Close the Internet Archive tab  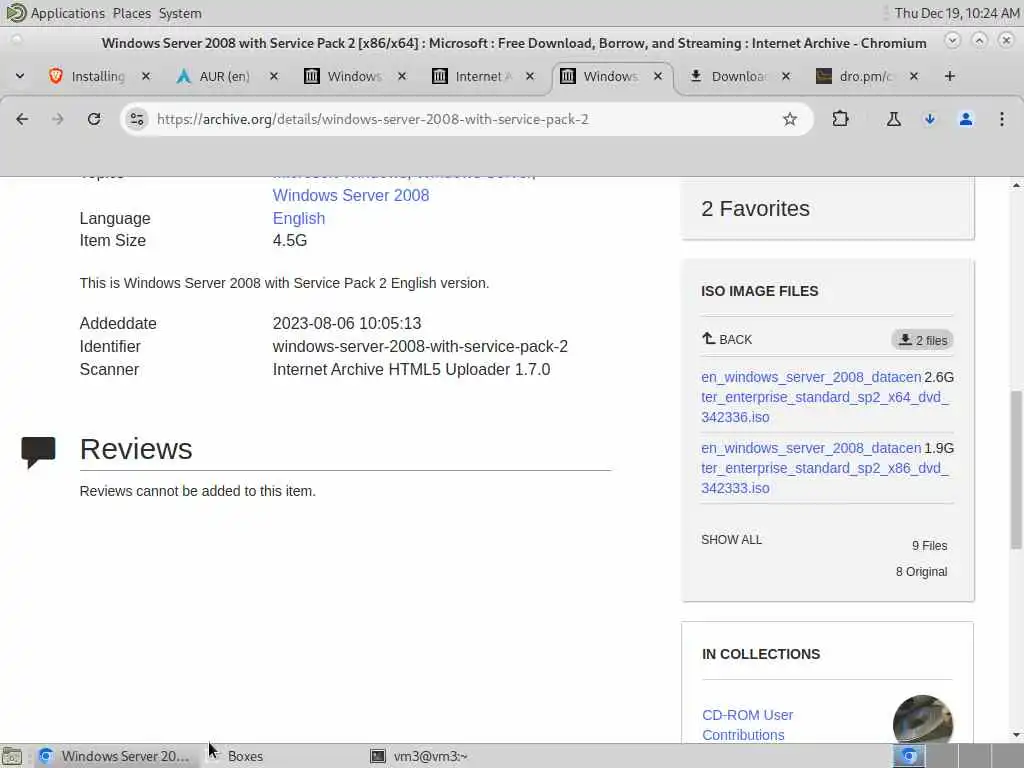(530, 76)
